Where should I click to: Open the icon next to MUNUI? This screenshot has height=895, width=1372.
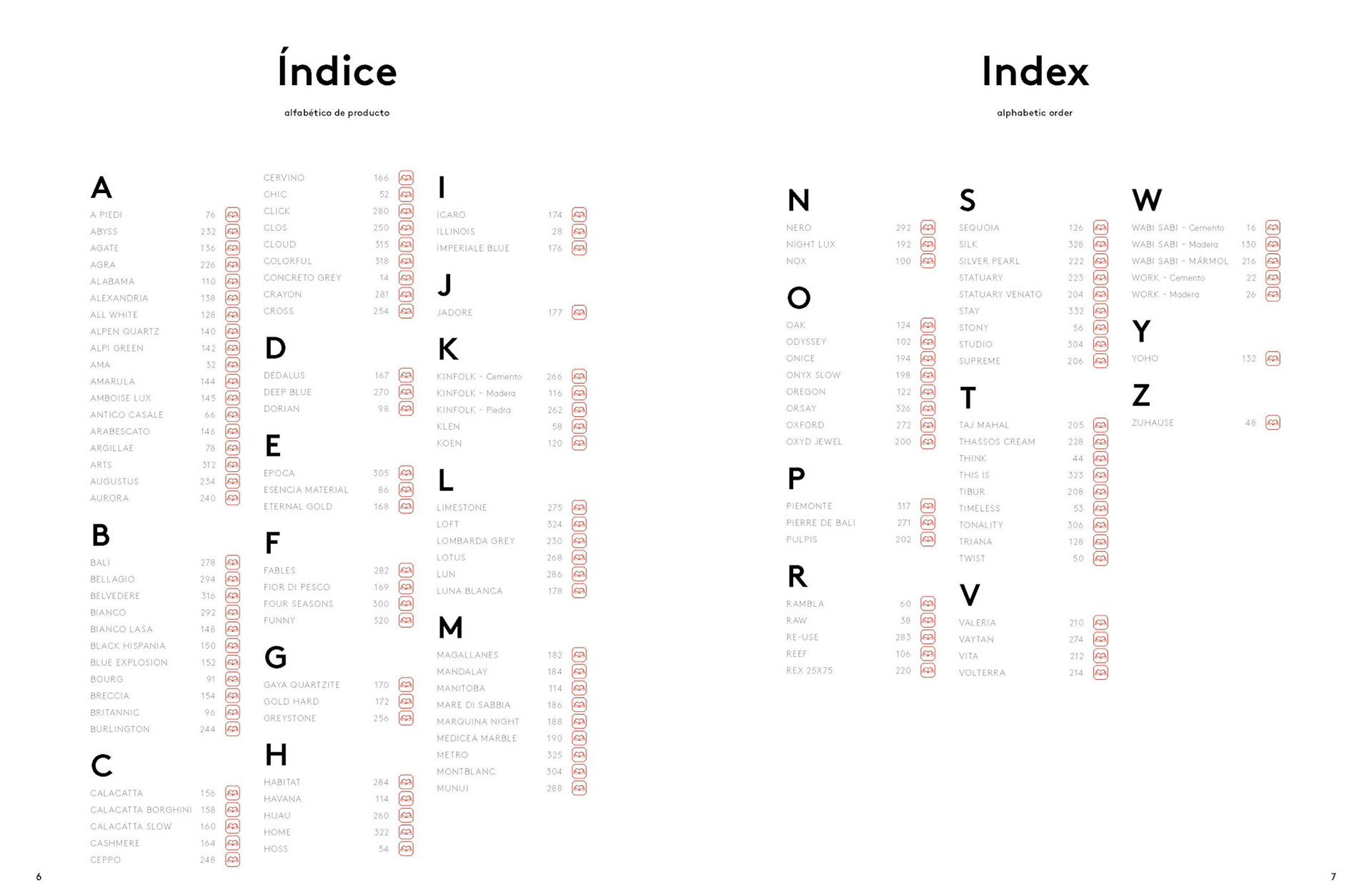click(x=579, y=788)
